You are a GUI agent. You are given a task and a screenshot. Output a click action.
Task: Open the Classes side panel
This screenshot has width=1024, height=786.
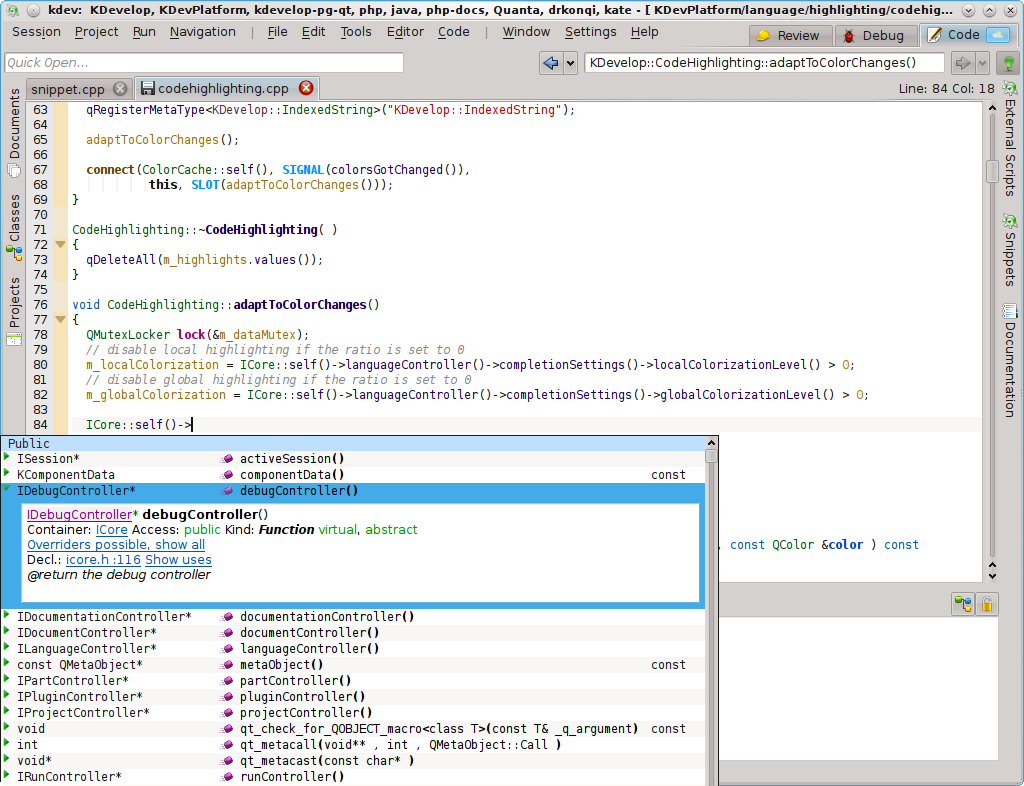click(14, 227)
